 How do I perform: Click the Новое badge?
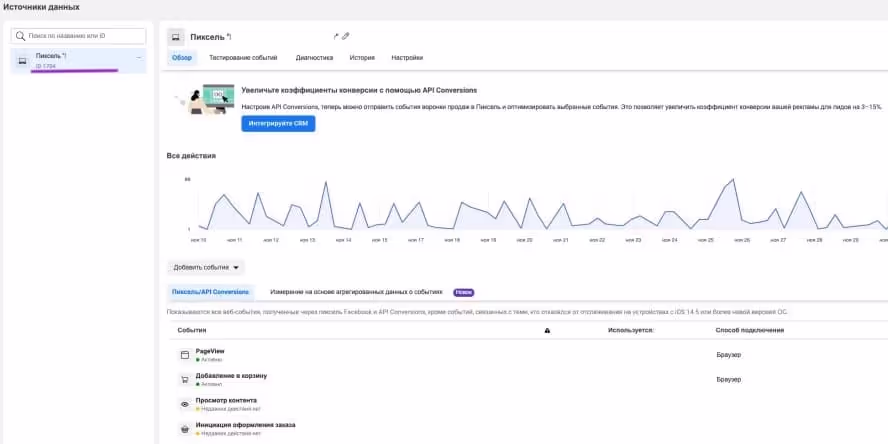pos(463,293)
